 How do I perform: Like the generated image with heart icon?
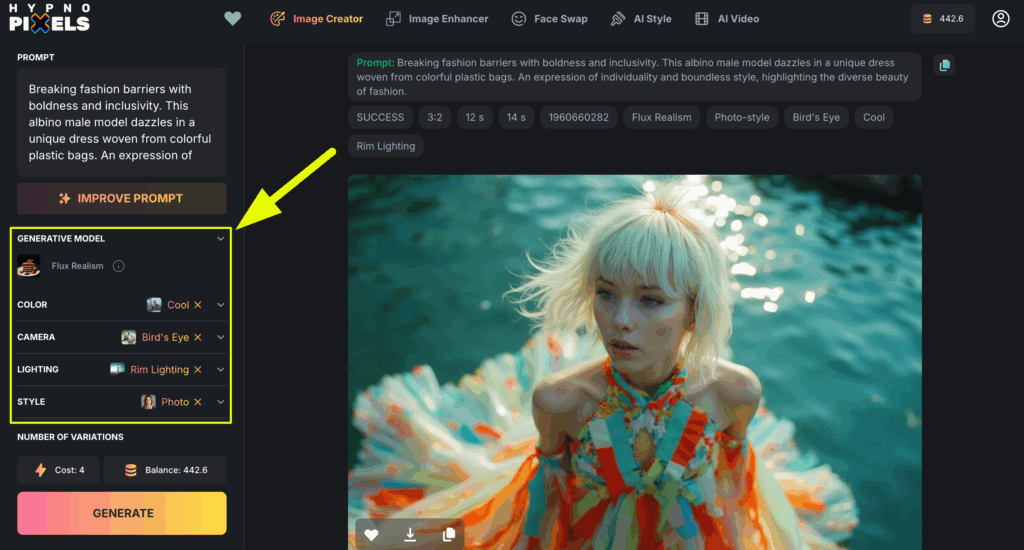click(371, 535)
